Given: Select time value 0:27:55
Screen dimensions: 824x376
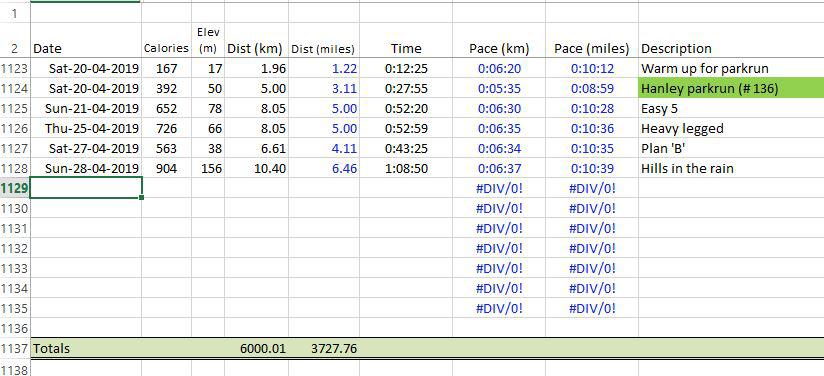Looking at the screenshot, I should pos(406,88).
